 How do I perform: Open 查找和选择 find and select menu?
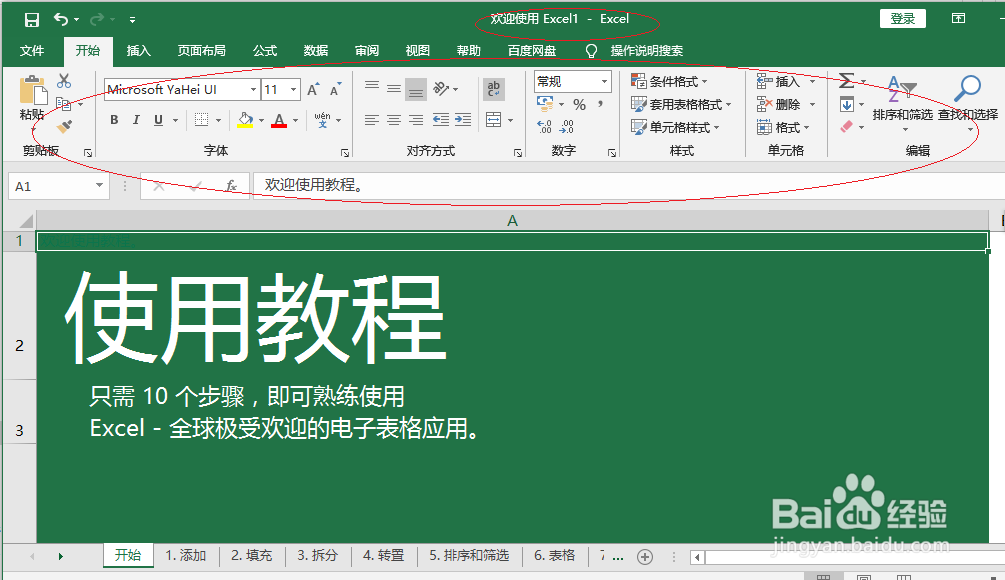pyautogui.click(x=968, y=103)
